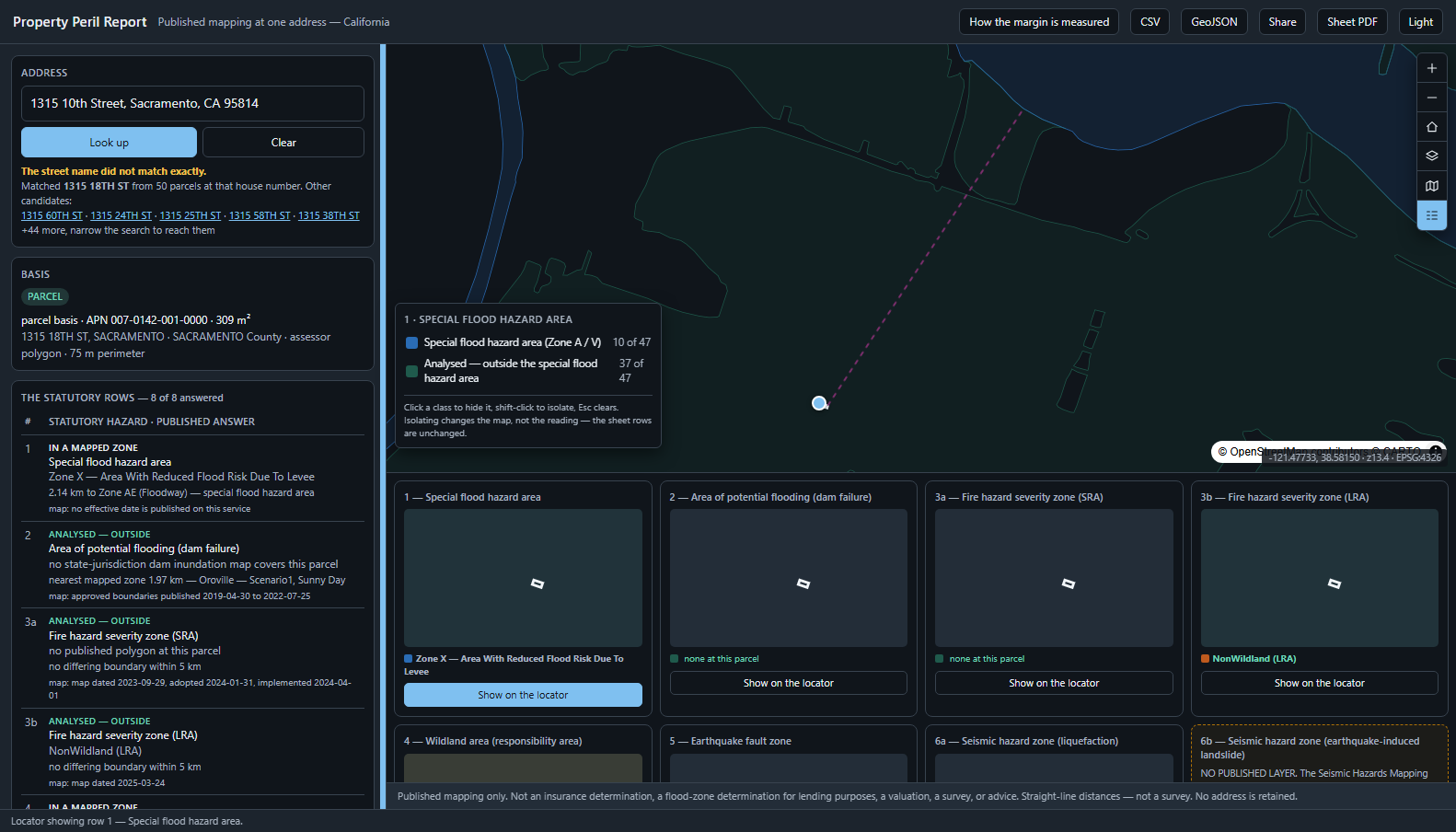Select statutory row 2 dam failure flooding
The width and height of the screenshot is (1456, 832).
tap(192, 564)
